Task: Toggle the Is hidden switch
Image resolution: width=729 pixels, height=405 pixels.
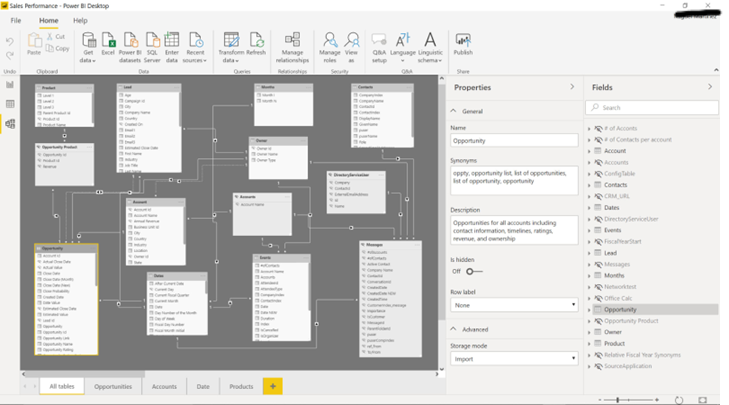Action: (474, 271)
